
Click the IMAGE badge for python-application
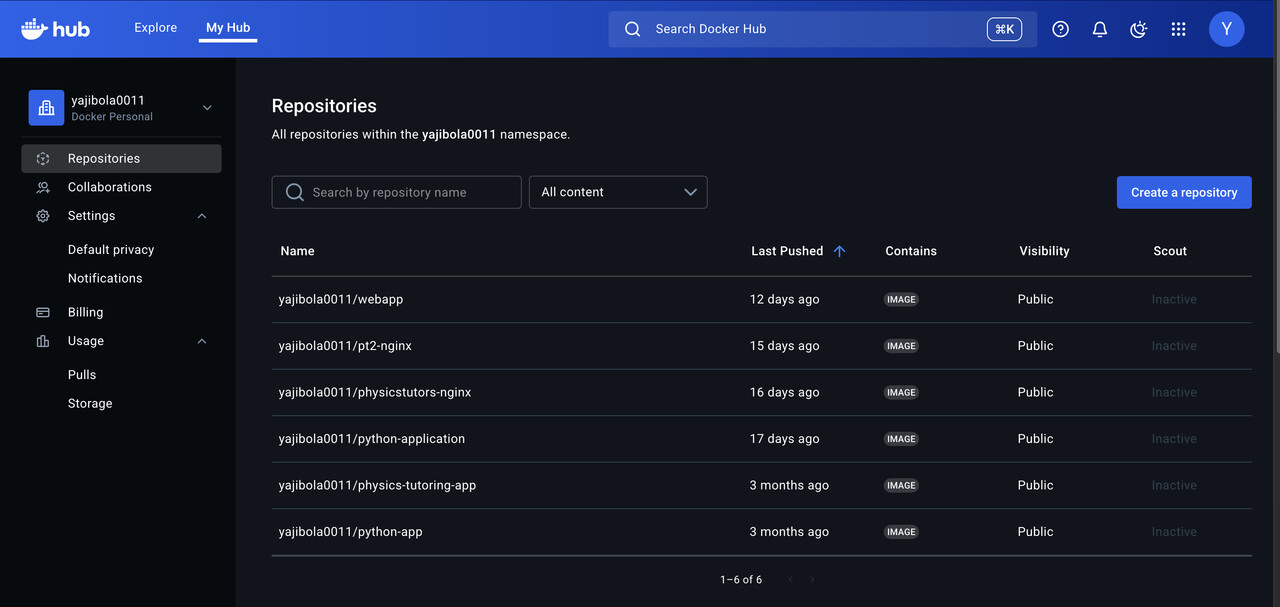(x=901, y=439)
